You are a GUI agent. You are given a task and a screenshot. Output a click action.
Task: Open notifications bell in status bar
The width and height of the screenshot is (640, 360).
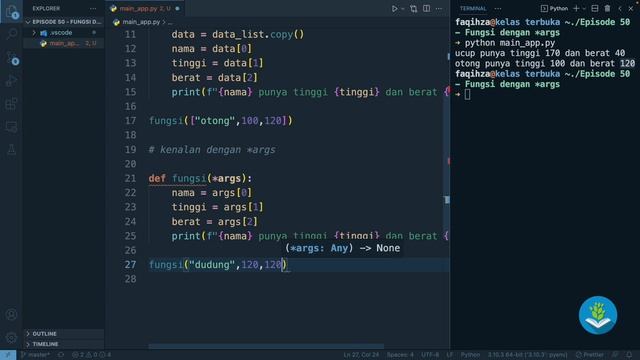click(629, 355)
